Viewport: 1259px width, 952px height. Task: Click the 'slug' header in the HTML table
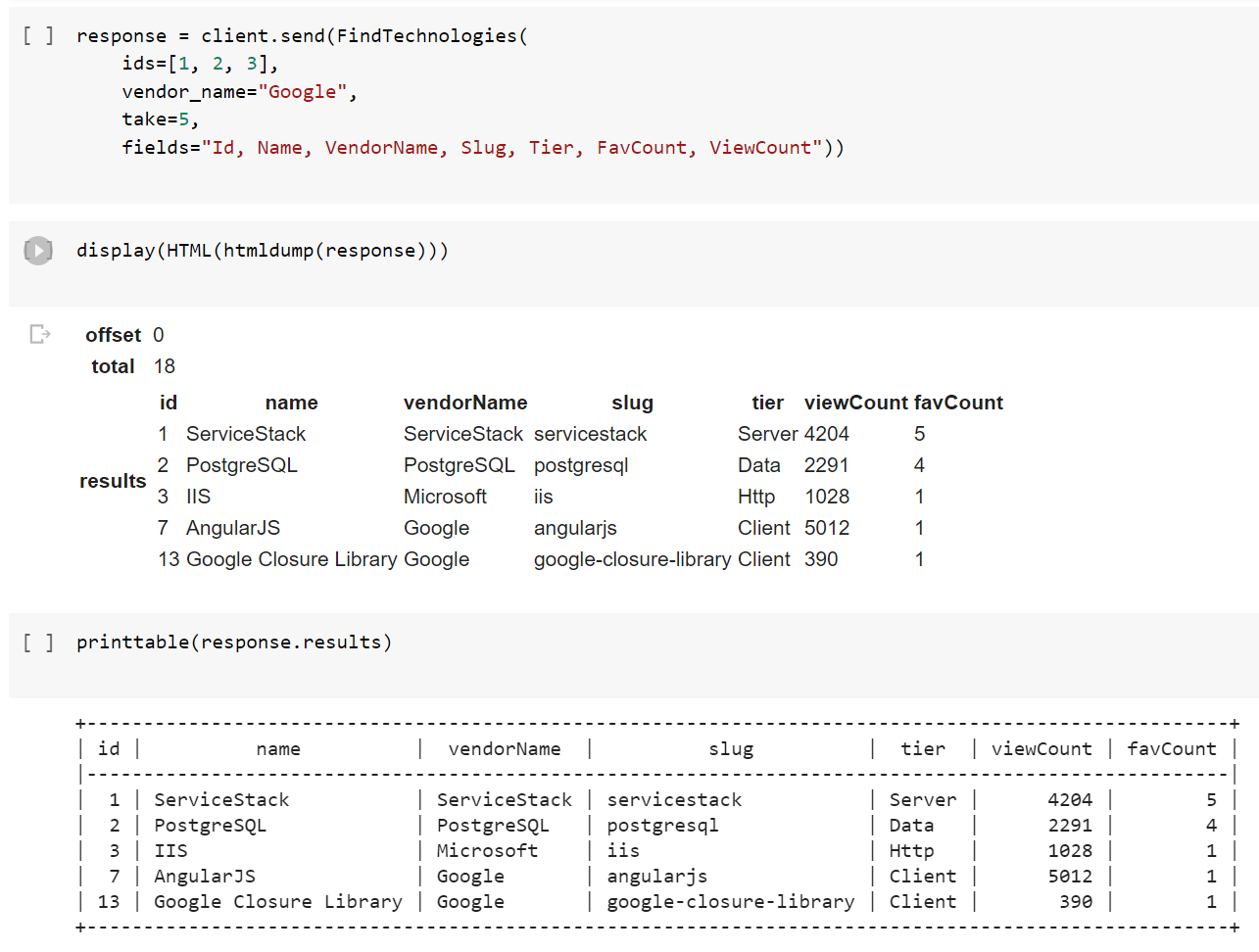coord(632,403)
